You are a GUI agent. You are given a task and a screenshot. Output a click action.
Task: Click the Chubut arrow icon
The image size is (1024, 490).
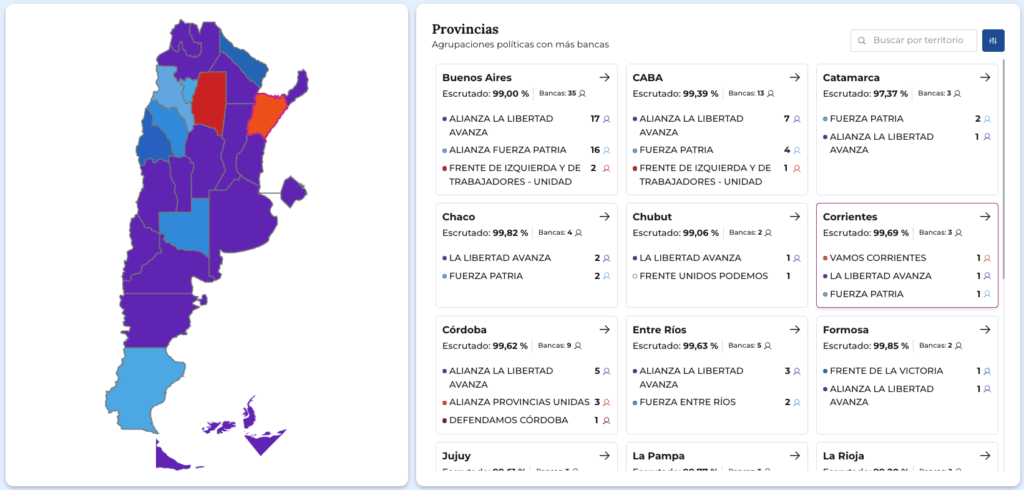794,216
